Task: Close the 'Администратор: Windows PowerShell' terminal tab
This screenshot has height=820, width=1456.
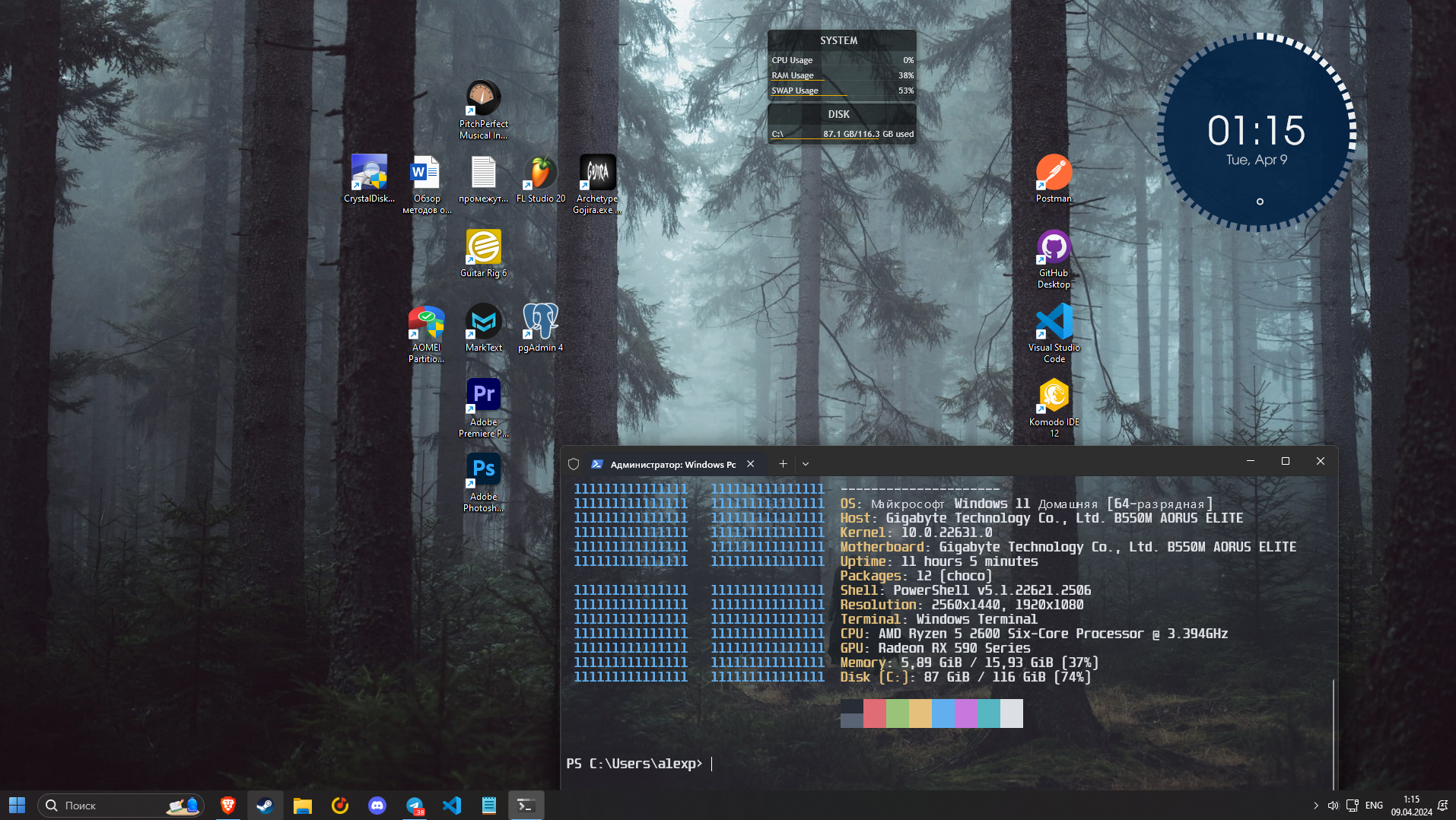Action: pyautogui.click(x=751, y=464)
